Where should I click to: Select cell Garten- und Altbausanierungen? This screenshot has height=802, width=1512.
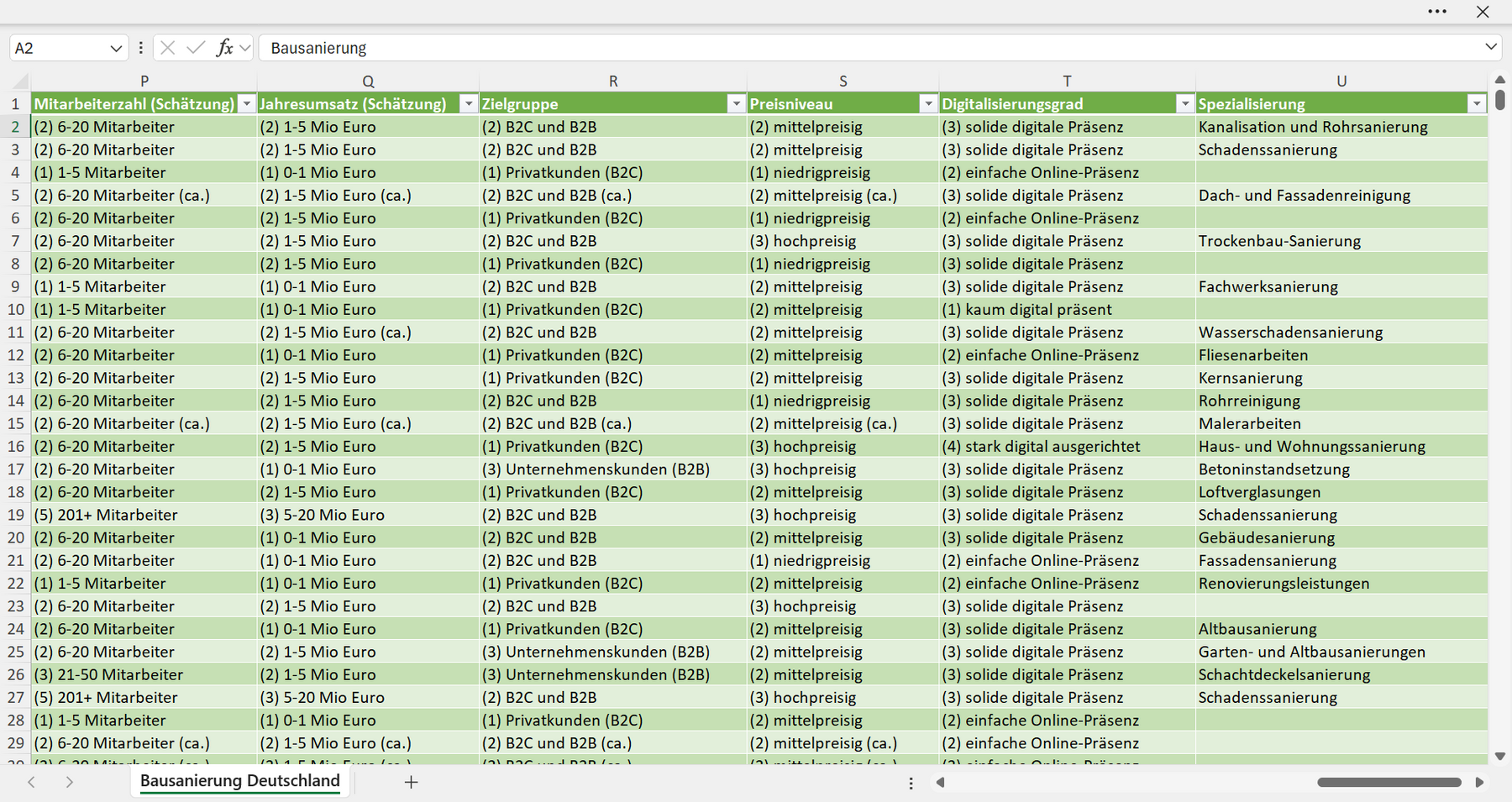click(1341, 652)
